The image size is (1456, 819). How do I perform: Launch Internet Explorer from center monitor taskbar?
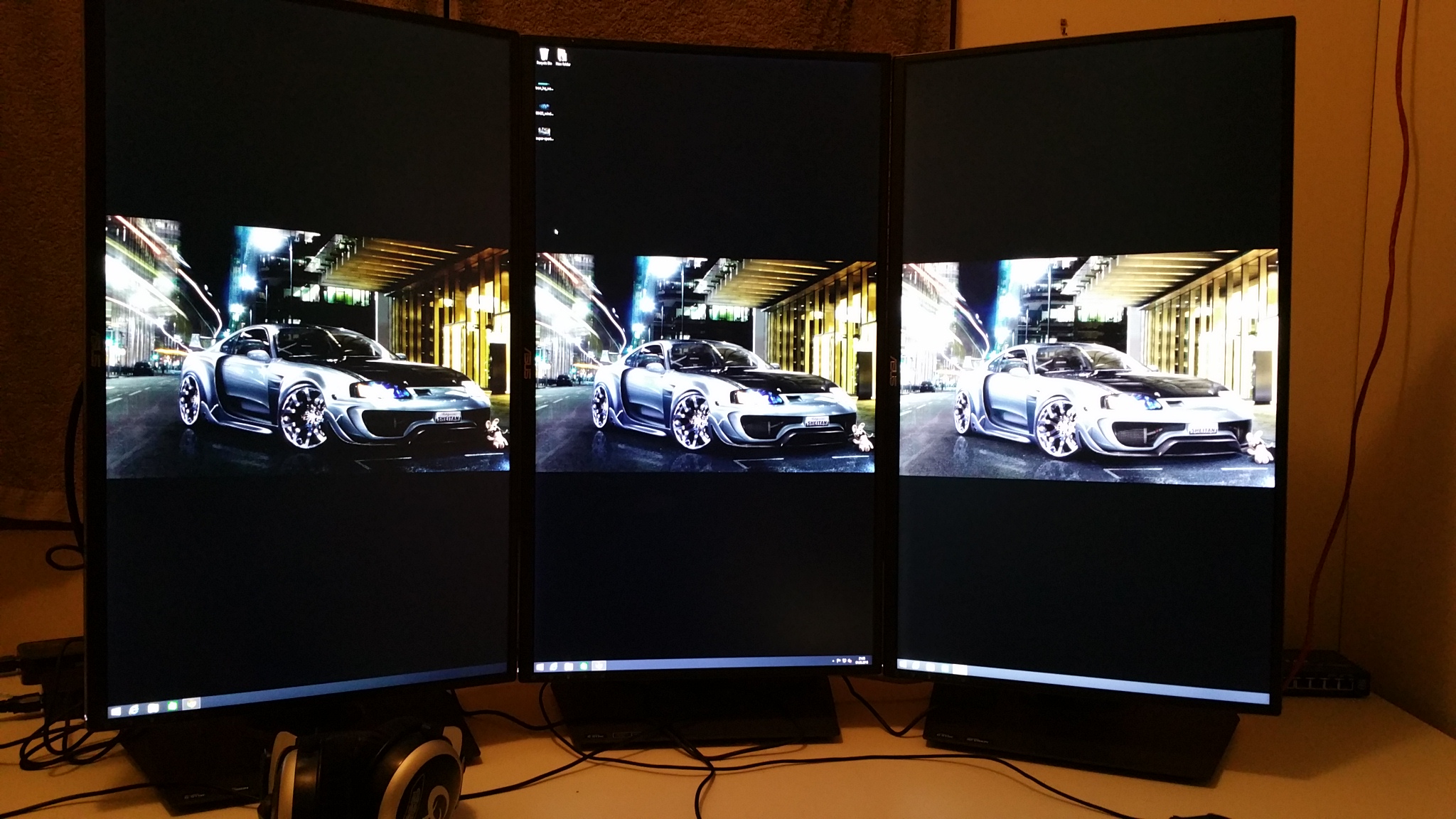[554, 666]
